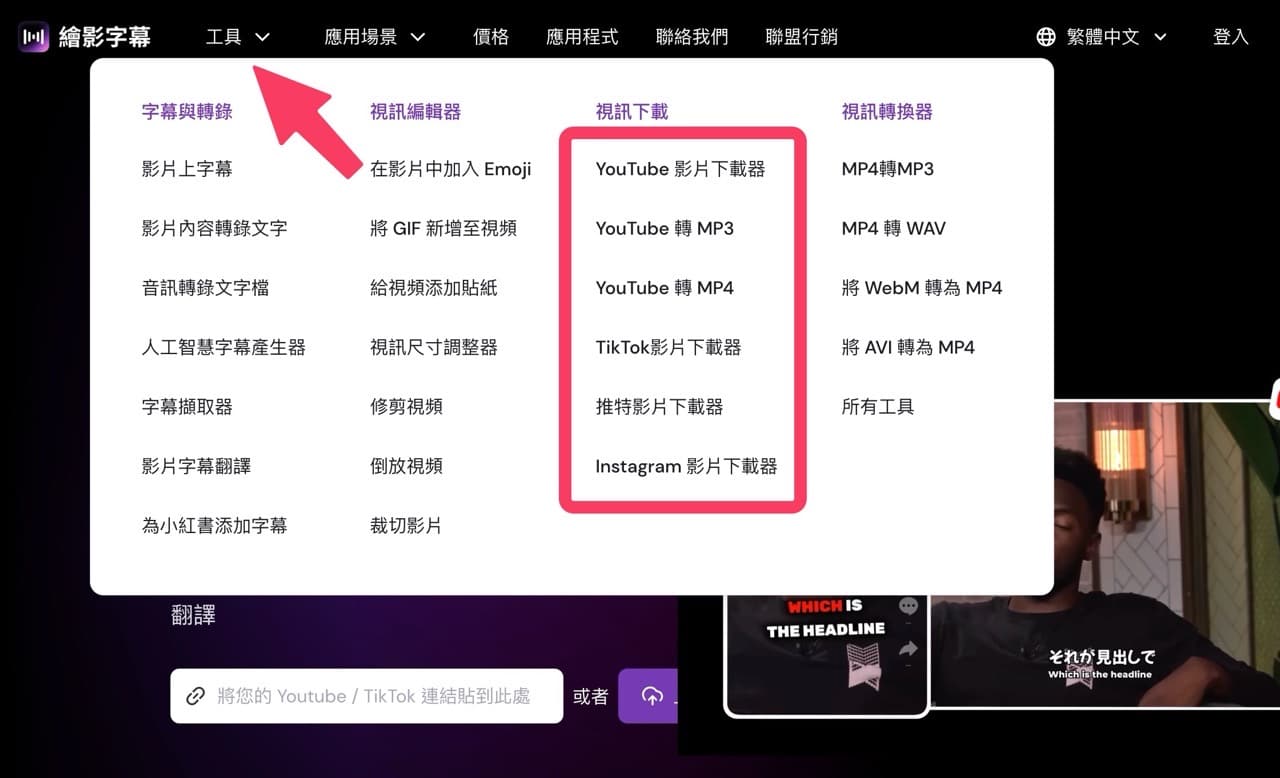Expand the 工具 dropdown menu

(x=238, y=37)
